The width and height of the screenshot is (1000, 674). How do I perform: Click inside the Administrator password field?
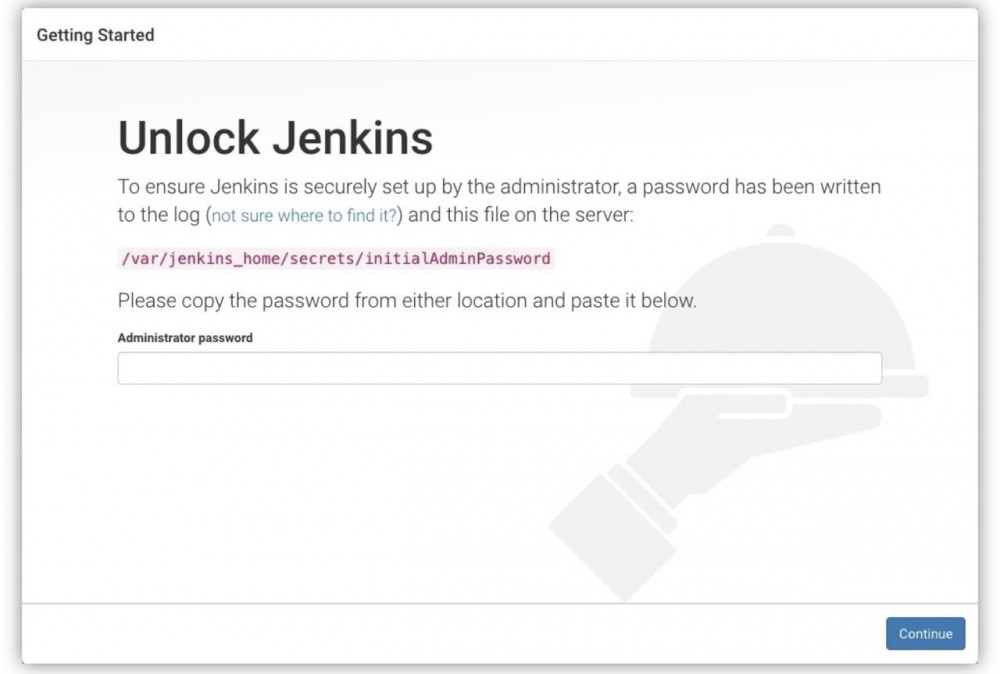tap(500, 368)
